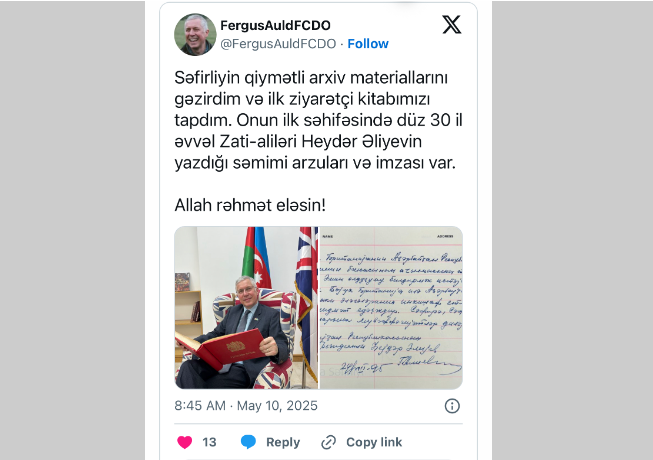This screenshot has height=460, width=653.
Task: Click the FergusAuldFCDO profile avatar
Action: 195,35
